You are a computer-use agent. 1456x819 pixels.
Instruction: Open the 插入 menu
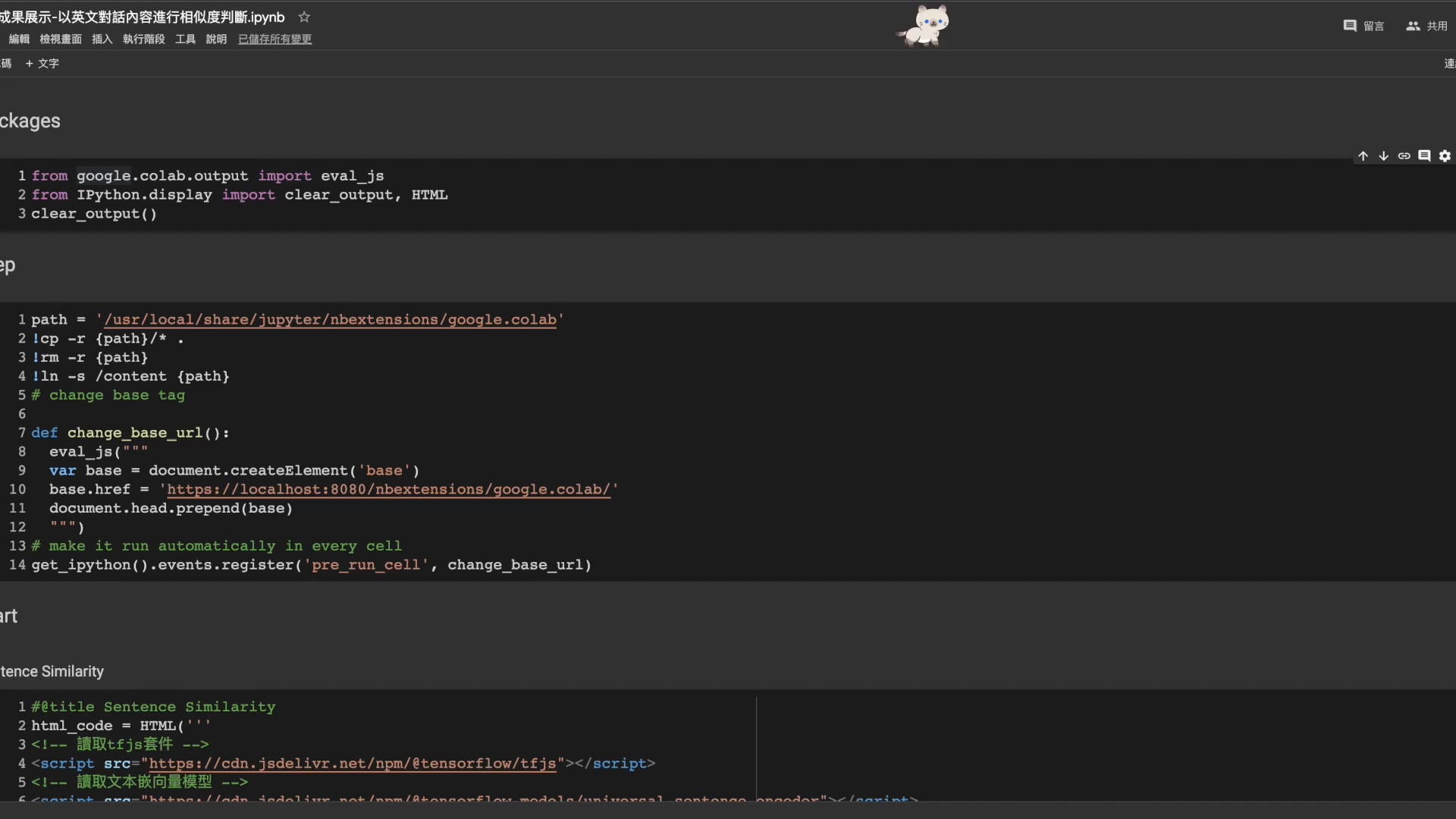click(102, 39)
